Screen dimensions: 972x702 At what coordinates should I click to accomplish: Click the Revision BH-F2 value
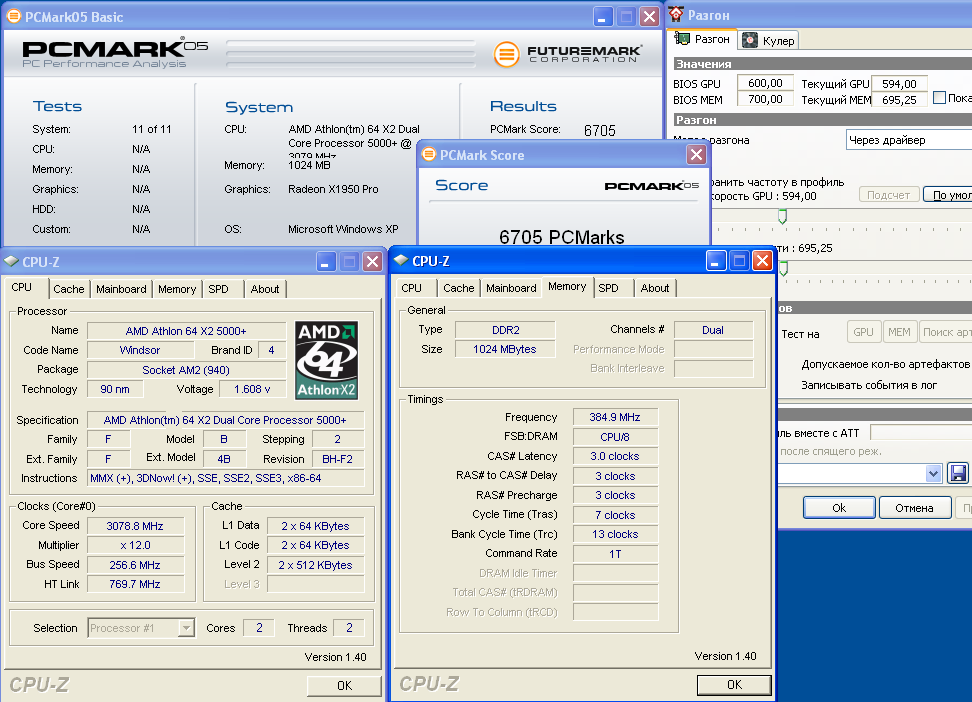tap(337, 459)
